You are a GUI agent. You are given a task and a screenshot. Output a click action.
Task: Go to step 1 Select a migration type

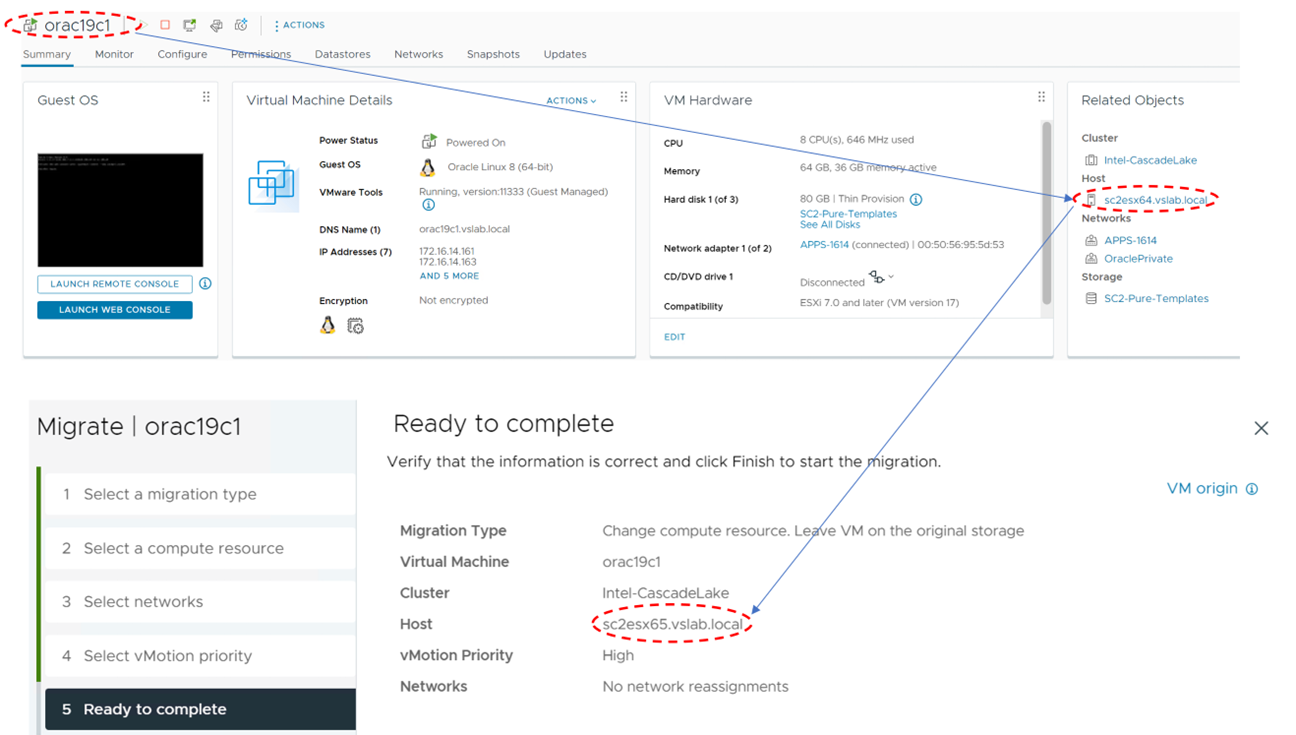200,494
